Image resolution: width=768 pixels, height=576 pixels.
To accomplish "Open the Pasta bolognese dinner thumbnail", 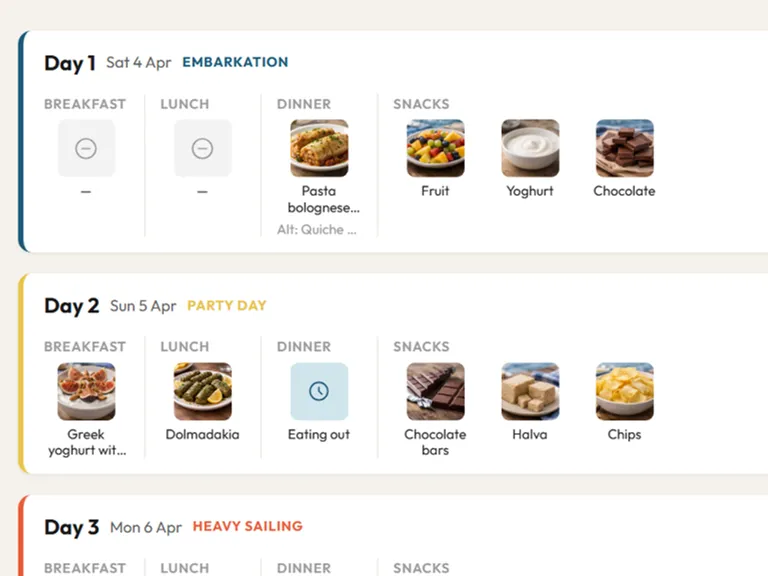I will pos(319,148).
